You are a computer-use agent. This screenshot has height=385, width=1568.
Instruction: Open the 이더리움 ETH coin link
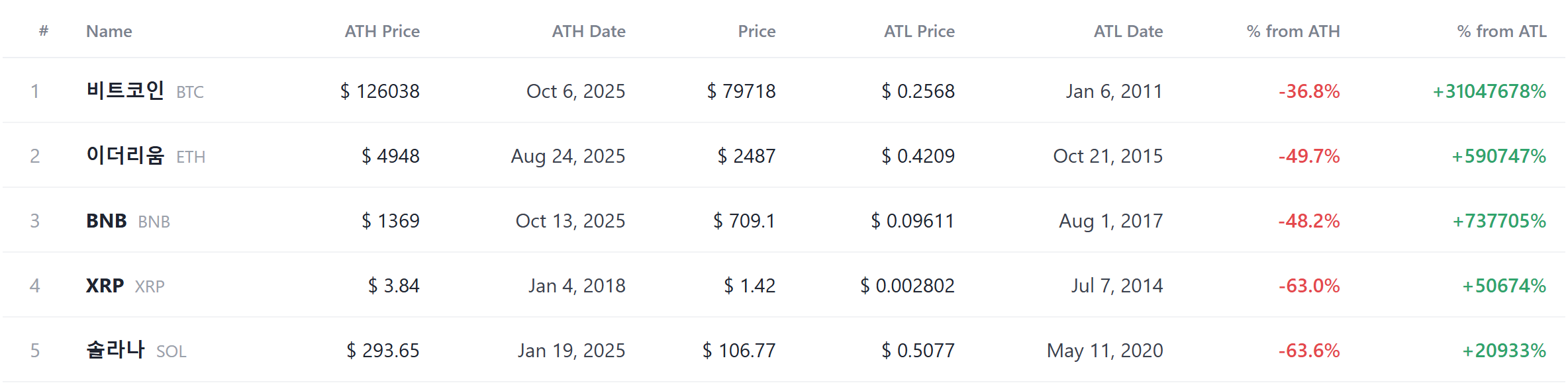coord(146,155)
